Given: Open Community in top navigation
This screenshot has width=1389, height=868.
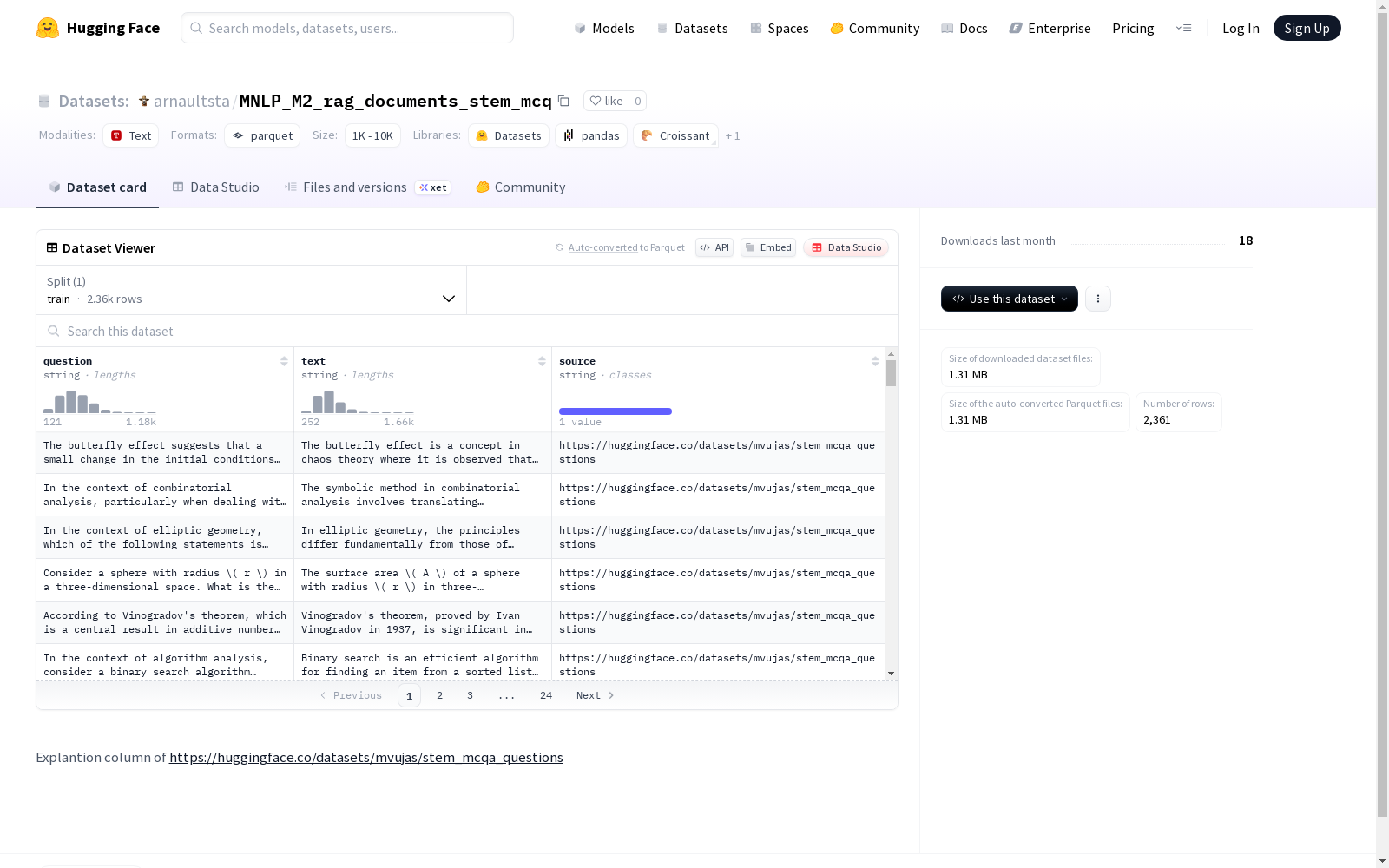Looking at the screenshot, I should (x=875, y=28).
